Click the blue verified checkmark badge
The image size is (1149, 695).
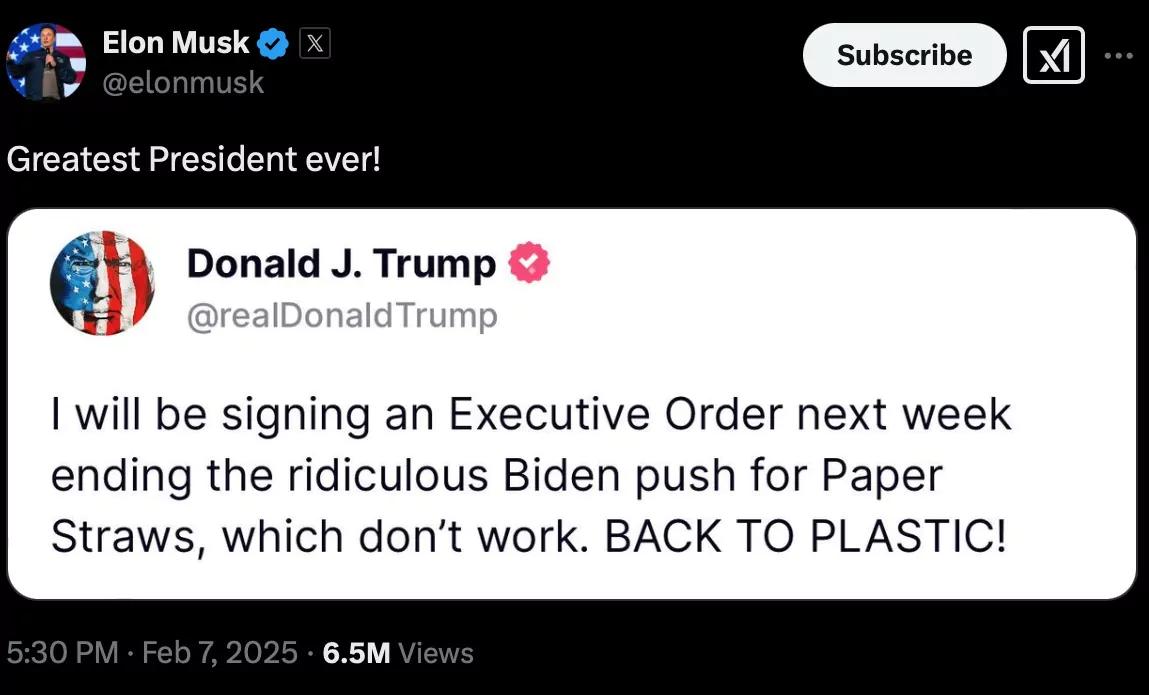pyautogui.click(x=273, y=44)
